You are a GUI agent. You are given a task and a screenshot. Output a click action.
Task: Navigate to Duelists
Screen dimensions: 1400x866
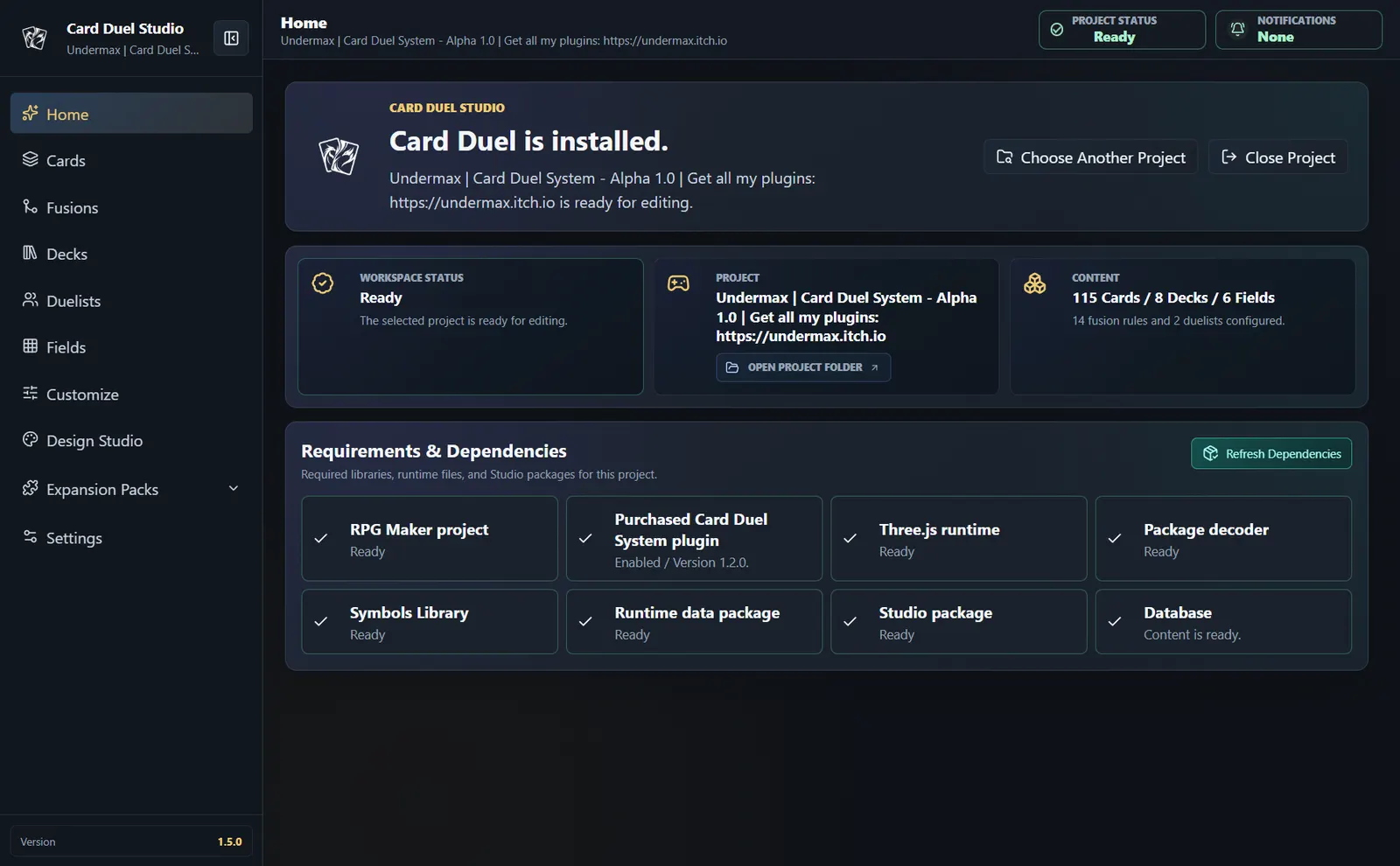pyautogui.click(x=131, y=301)
